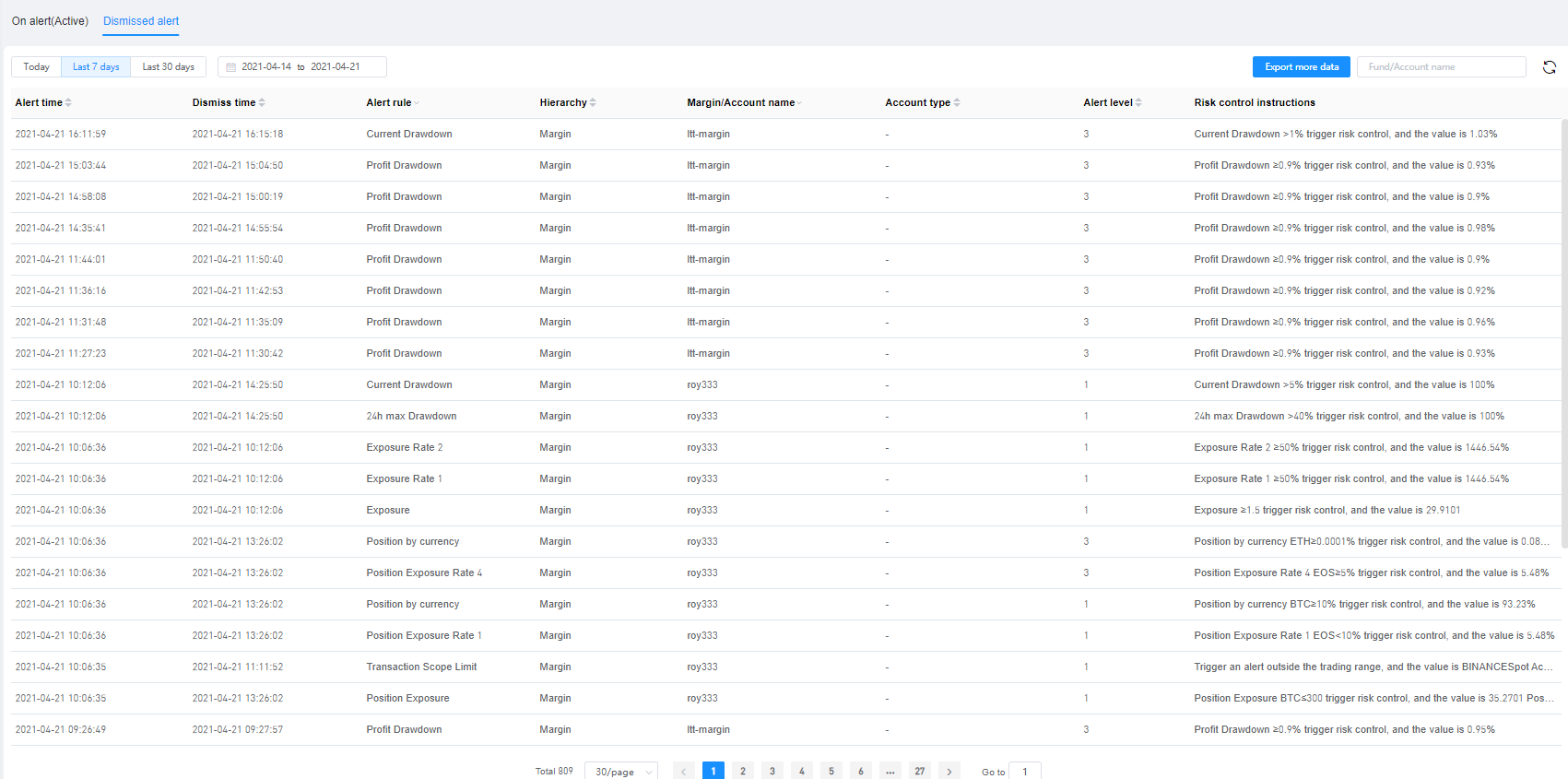Sort by Account type column

(957, 102)
